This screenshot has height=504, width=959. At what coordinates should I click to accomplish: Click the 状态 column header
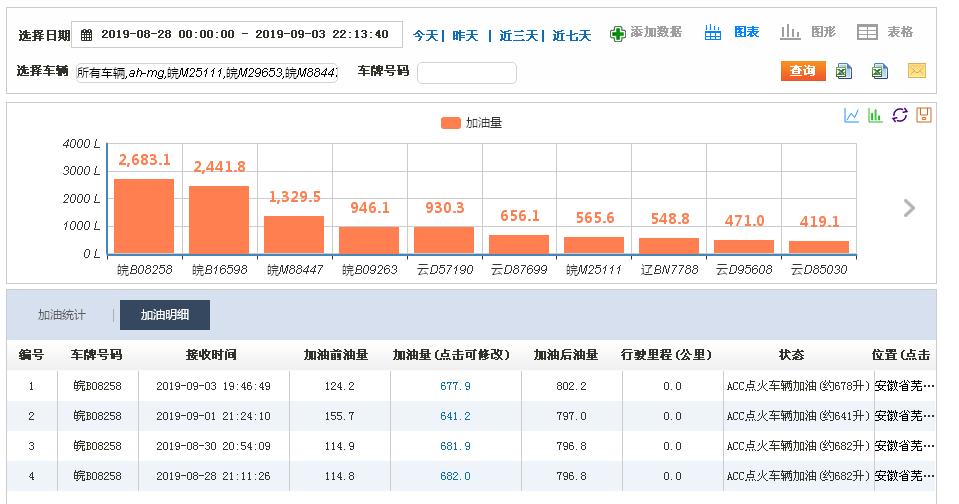point(791,355)
